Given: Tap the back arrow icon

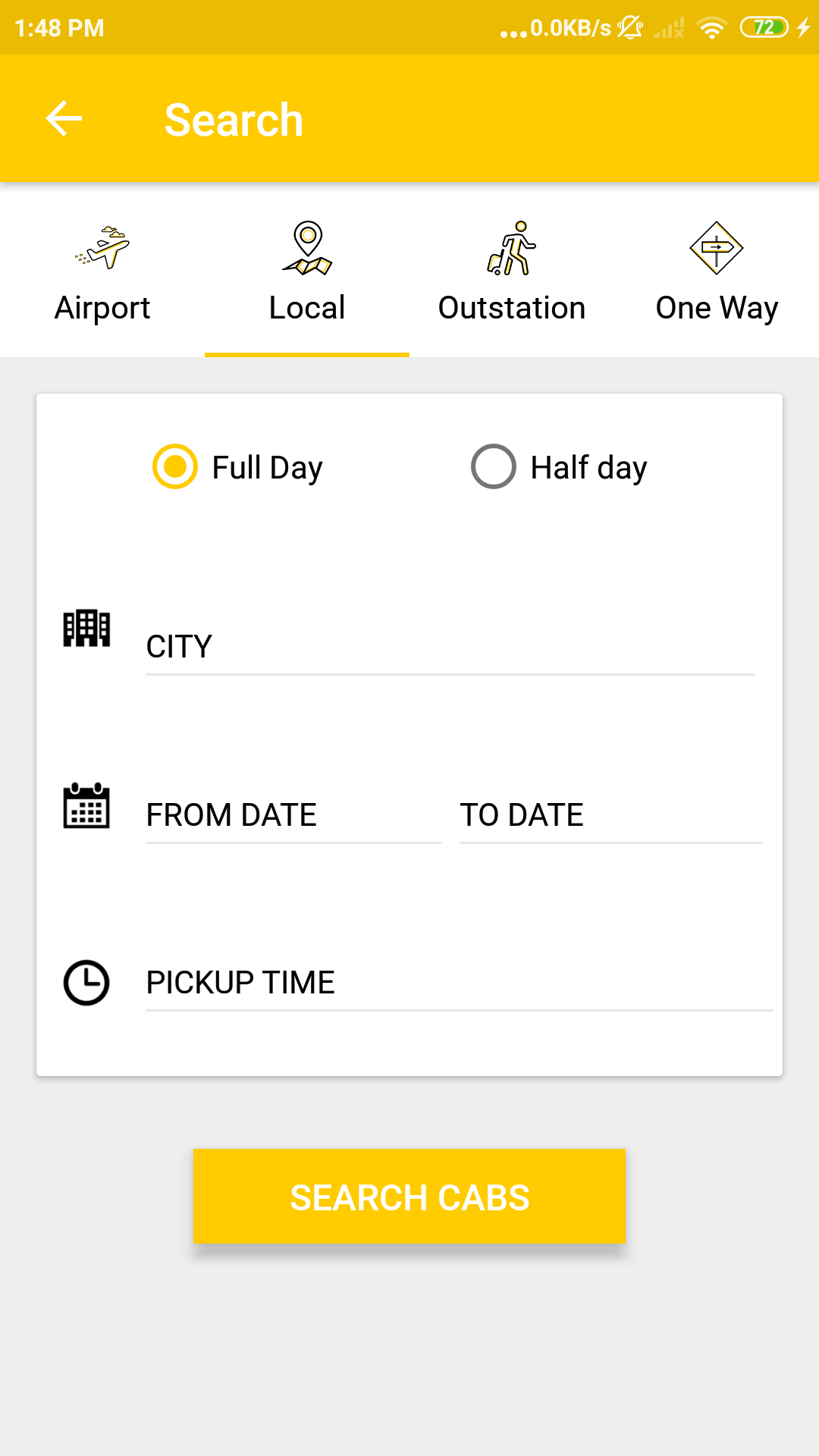Looking at the screenshot, I should click(x=64, y=119).
